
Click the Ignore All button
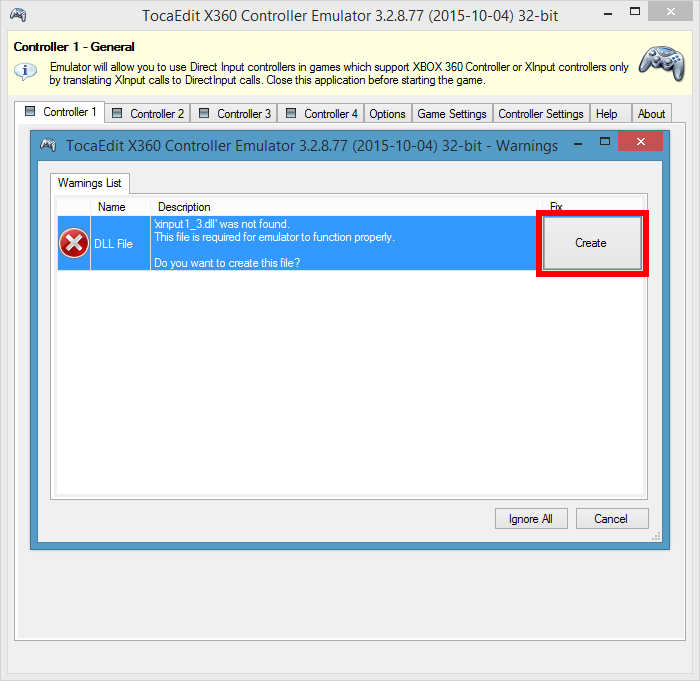pyautogui.click(x=531, y=518)
